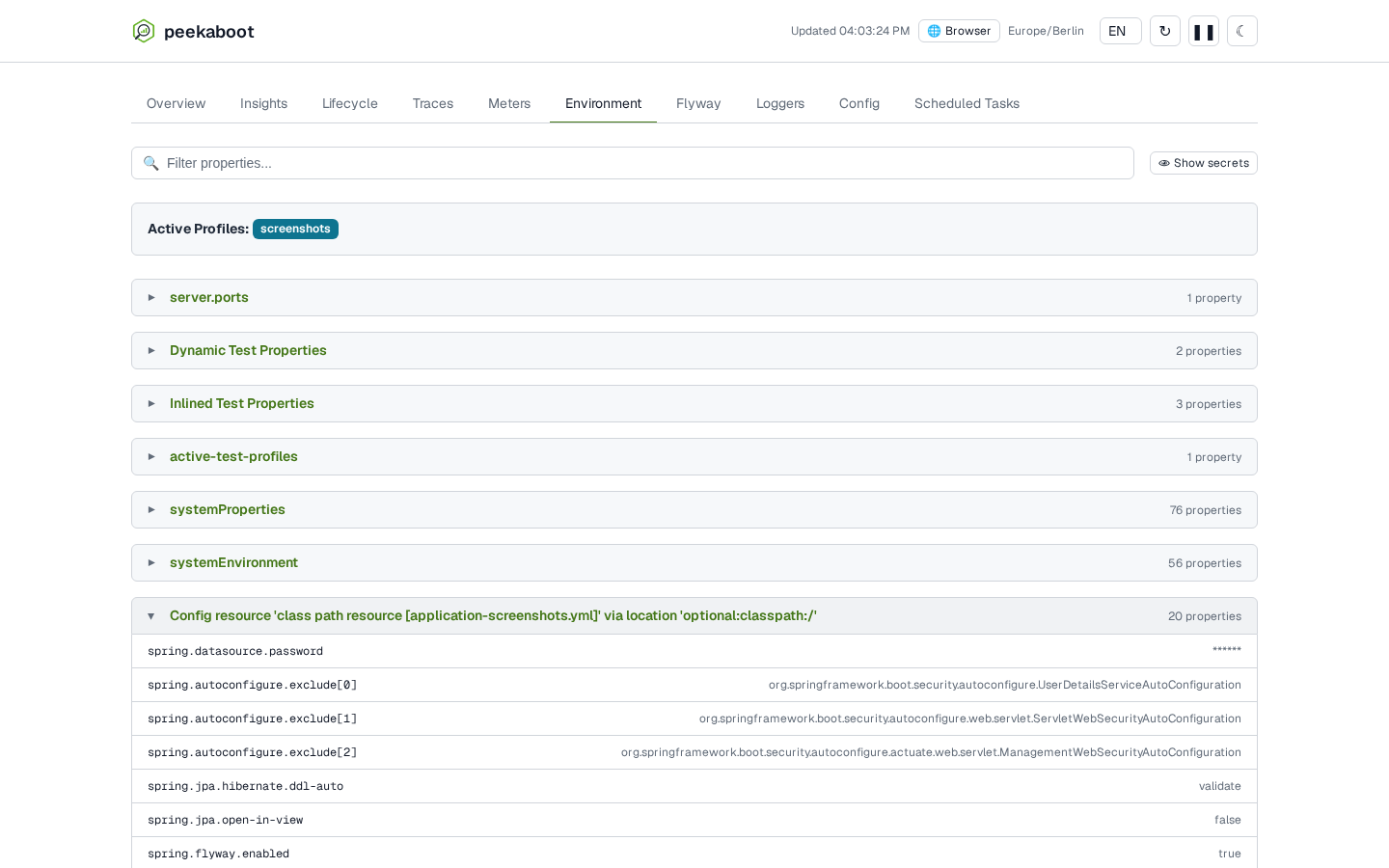Pause auto-refresh with the pause icon

1204,31
